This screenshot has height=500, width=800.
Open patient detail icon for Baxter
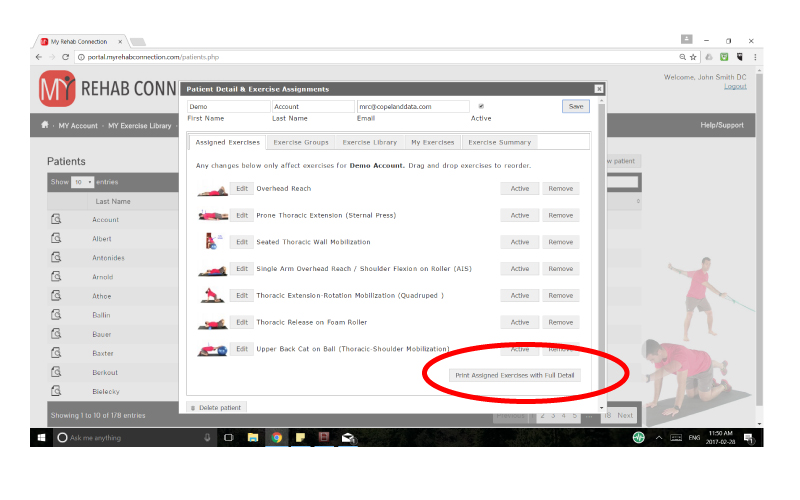[56, 353]
